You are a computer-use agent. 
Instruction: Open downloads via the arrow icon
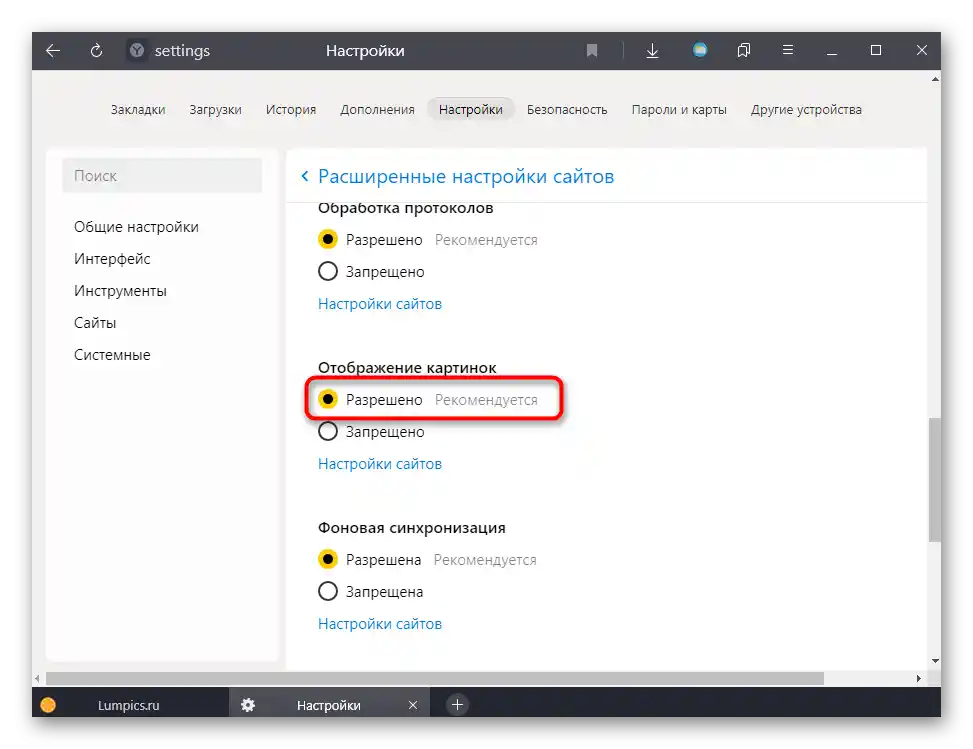click(x=652, y=50)
